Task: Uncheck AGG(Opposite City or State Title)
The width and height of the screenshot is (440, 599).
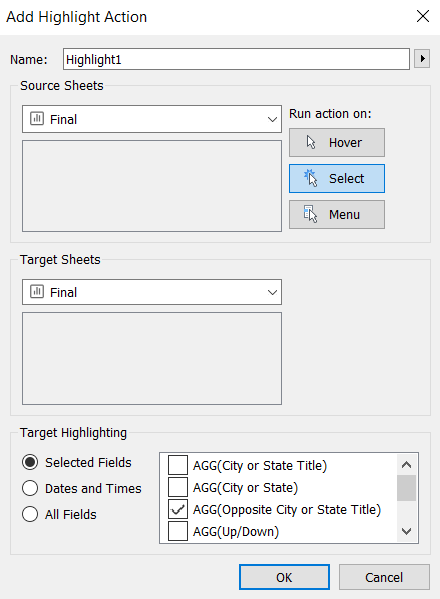Action: pyautogui.click(x=178, y=509)
